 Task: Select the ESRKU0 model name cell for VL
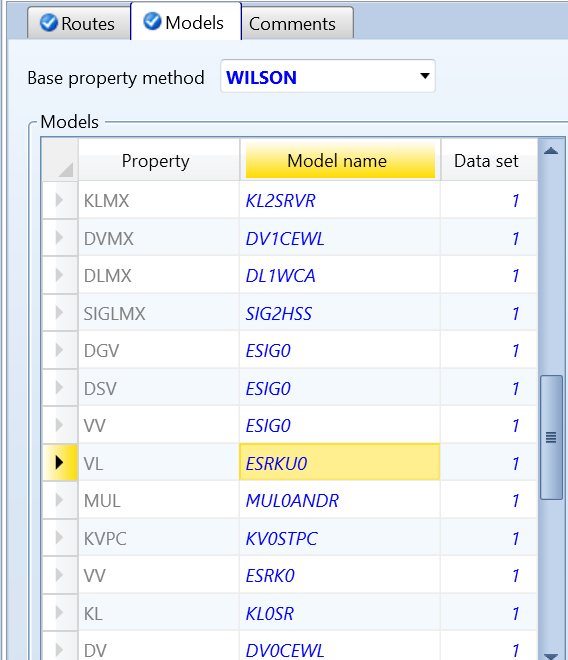[x=340, y=463]
